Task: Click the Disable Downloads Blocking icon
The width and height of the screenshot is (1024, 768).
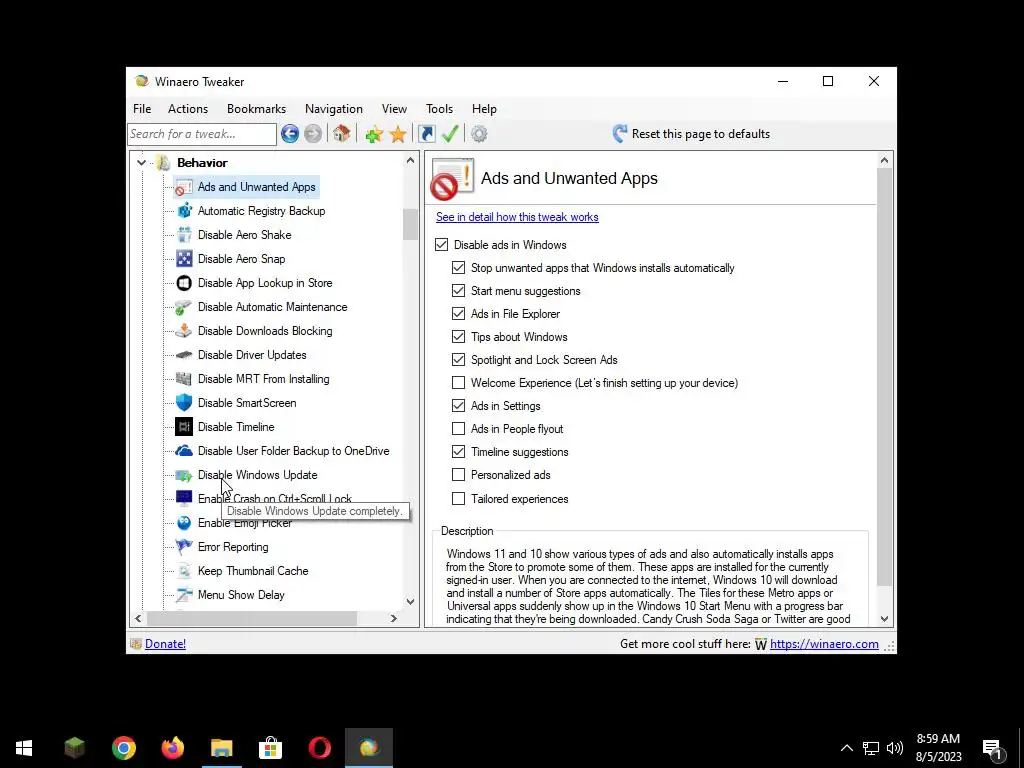Action: coord(184,331)
